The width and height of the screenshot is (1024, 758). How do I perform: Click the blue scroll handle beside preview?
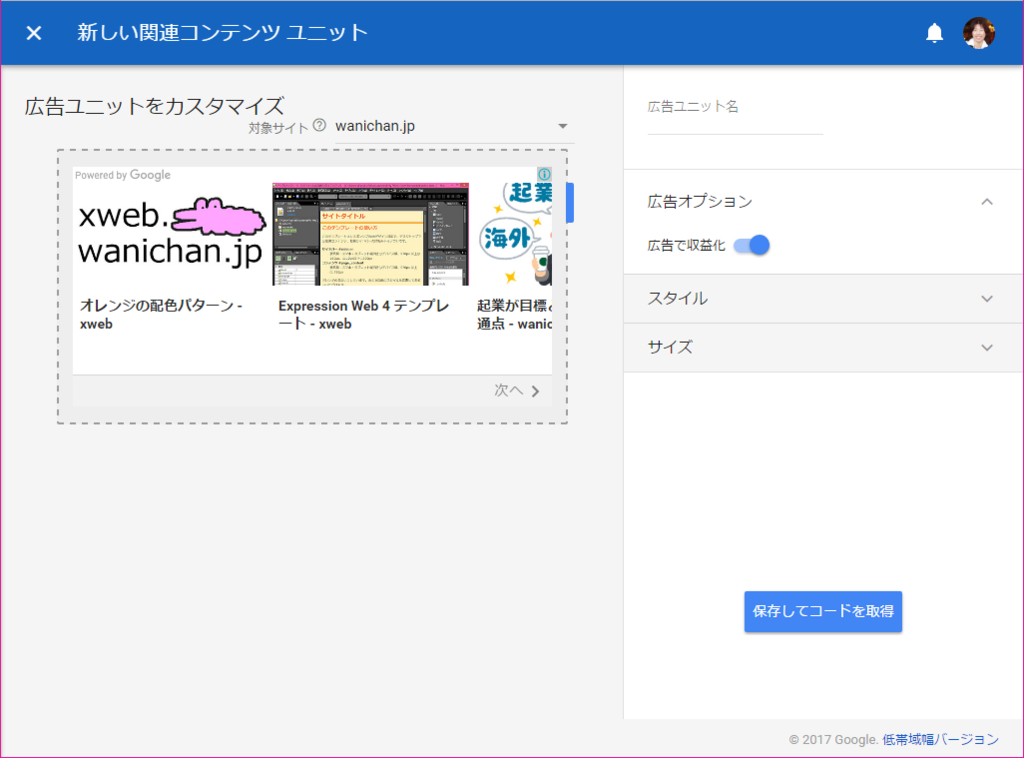click(570, 203)
